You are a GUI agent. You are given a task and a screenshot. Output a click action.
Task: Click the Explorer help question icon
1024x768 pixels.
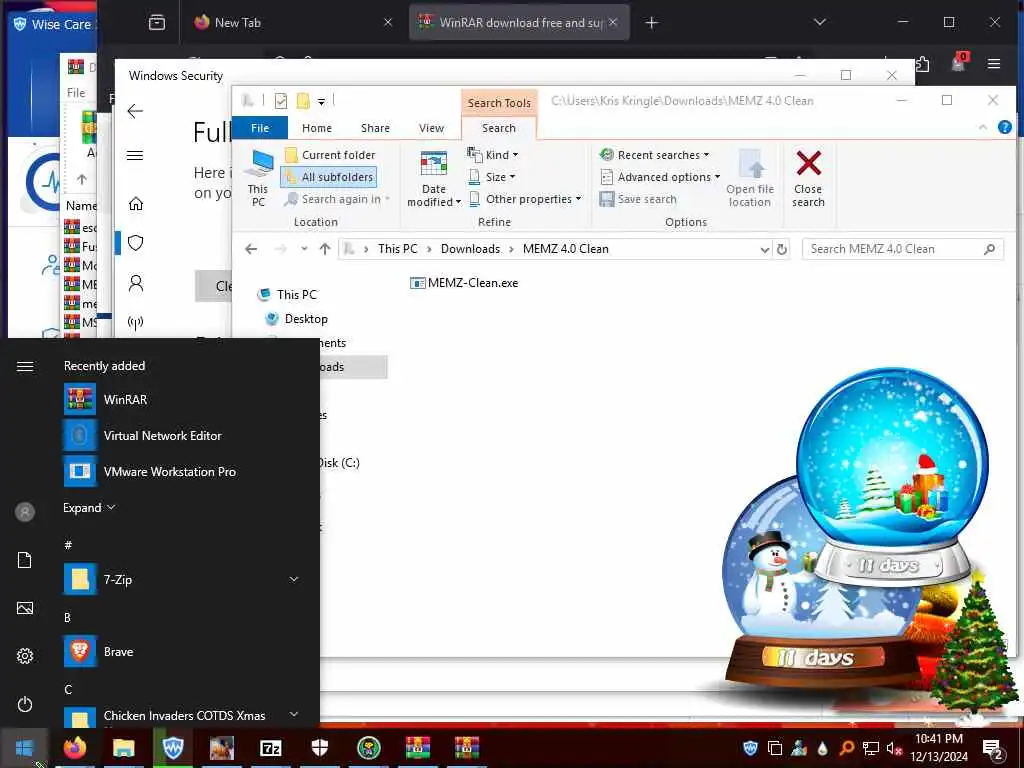tap(1004, 127)
